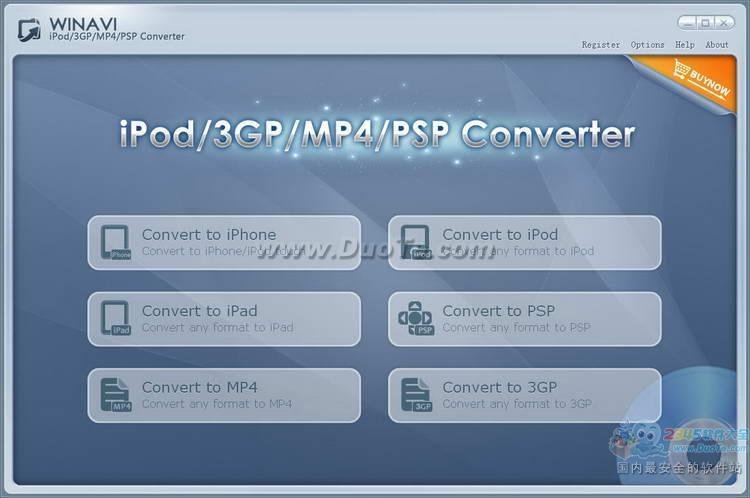
Task: Click 'Convert any format to PSP' subtitle
Action: [x=517, y=328]
